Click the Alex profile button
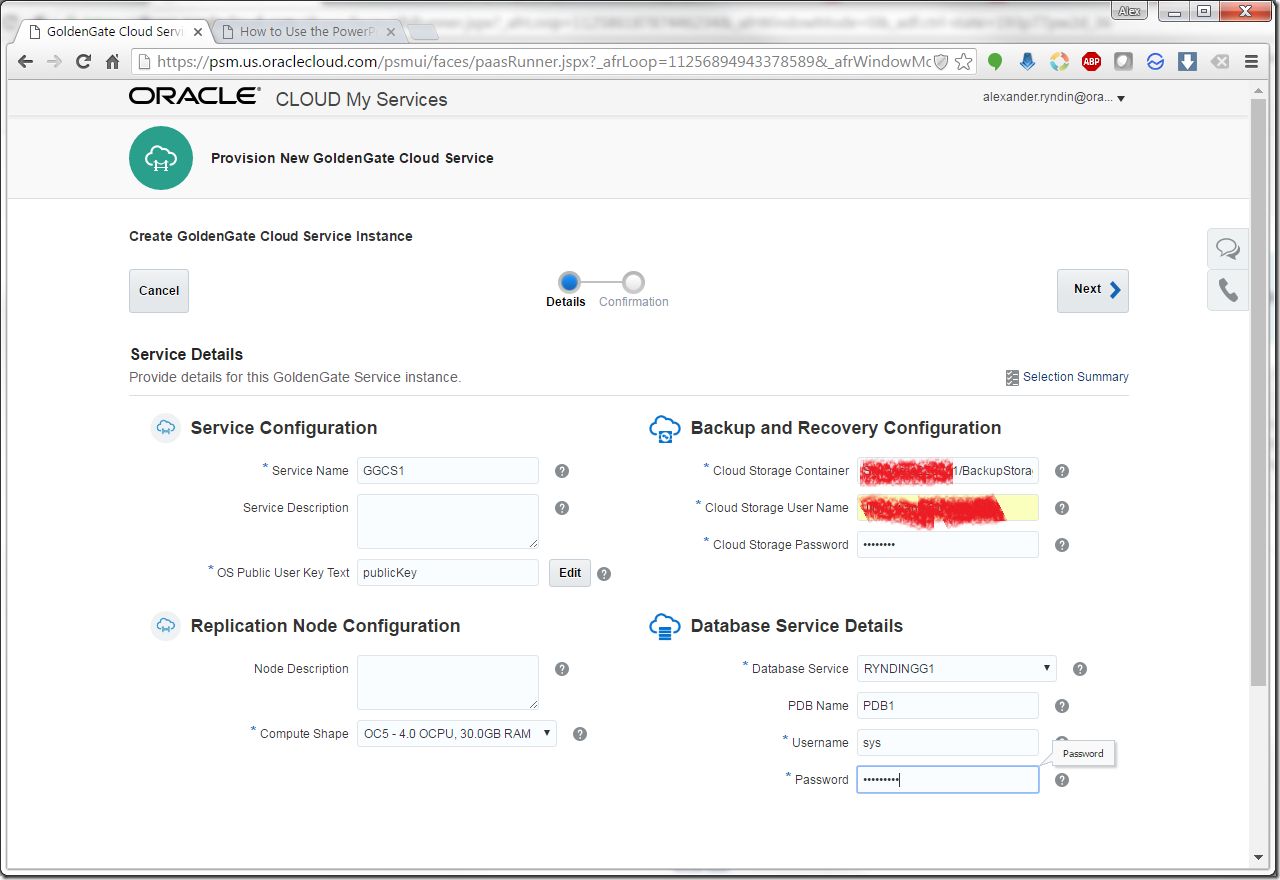This screenshot has height=880, width=1280. click(1130, 11)
